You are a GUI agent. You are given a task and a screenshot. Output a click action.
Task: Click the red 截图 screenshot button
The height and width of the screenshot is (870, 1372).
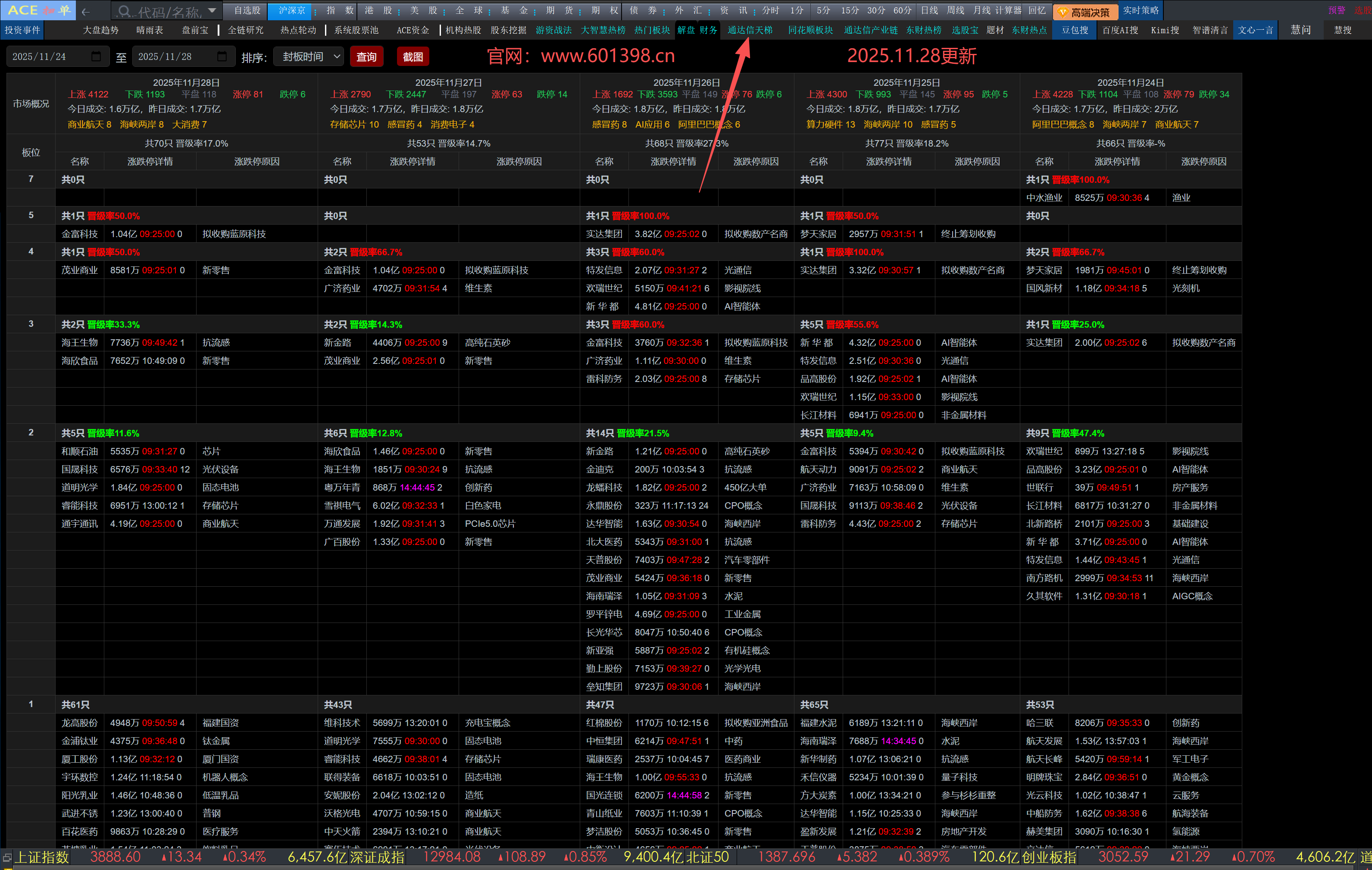pyautogui.click(x=413, y=57)
